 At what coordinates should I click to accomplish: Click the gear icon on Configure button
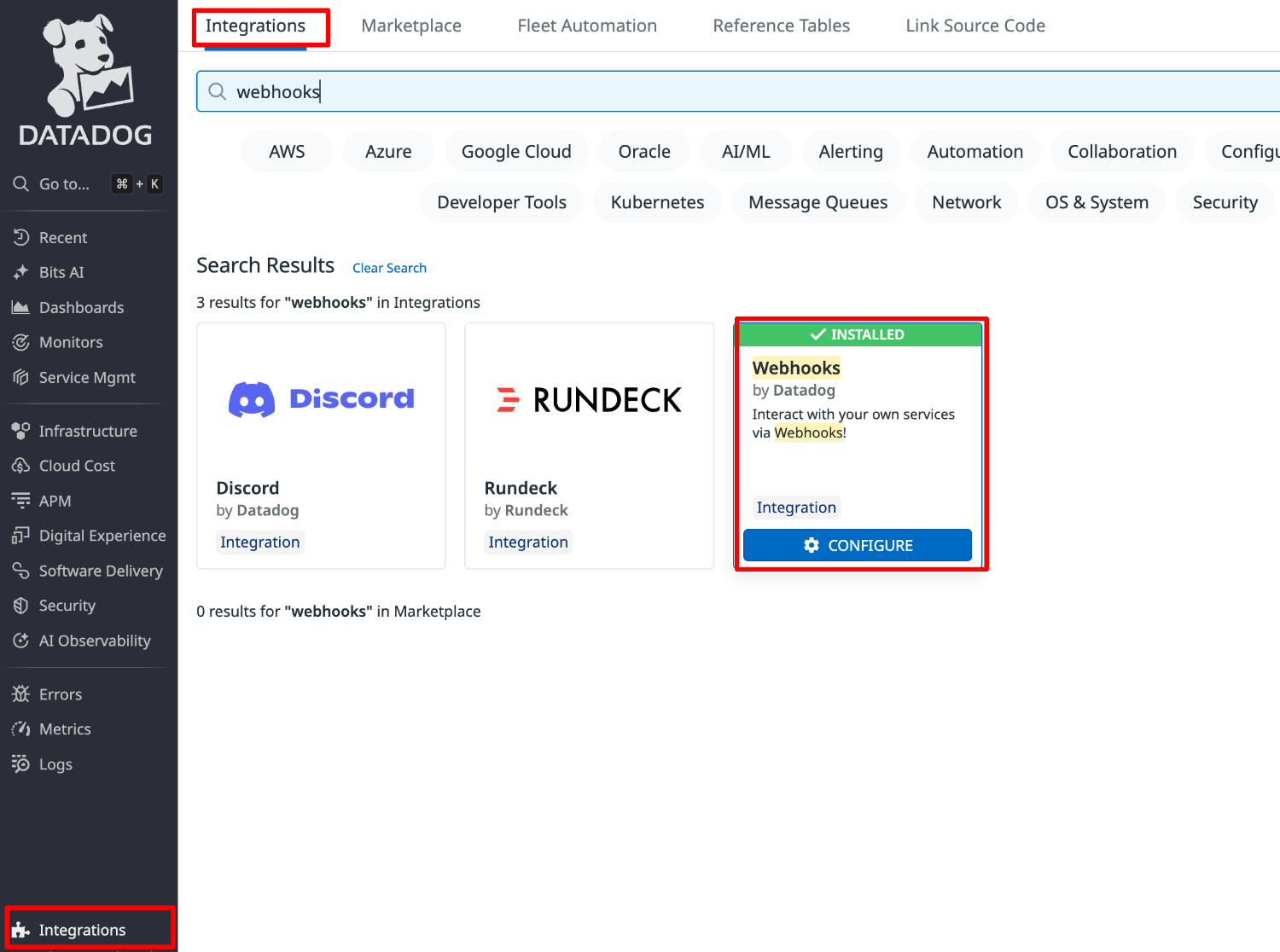(x=812, y=545)
